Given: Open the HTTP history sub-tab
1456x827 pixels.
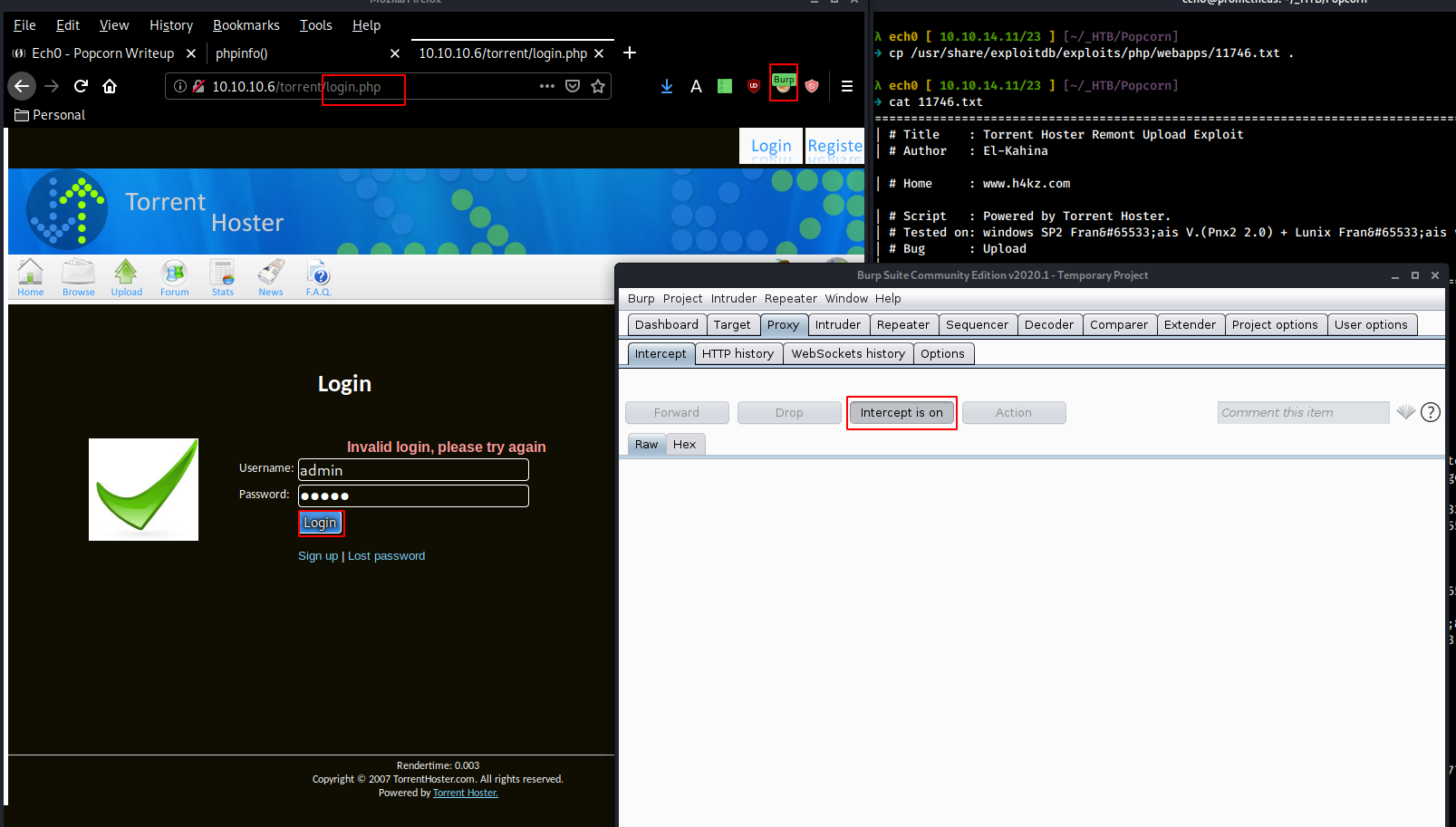Looking at the screenshot, I should coord(738,353).
